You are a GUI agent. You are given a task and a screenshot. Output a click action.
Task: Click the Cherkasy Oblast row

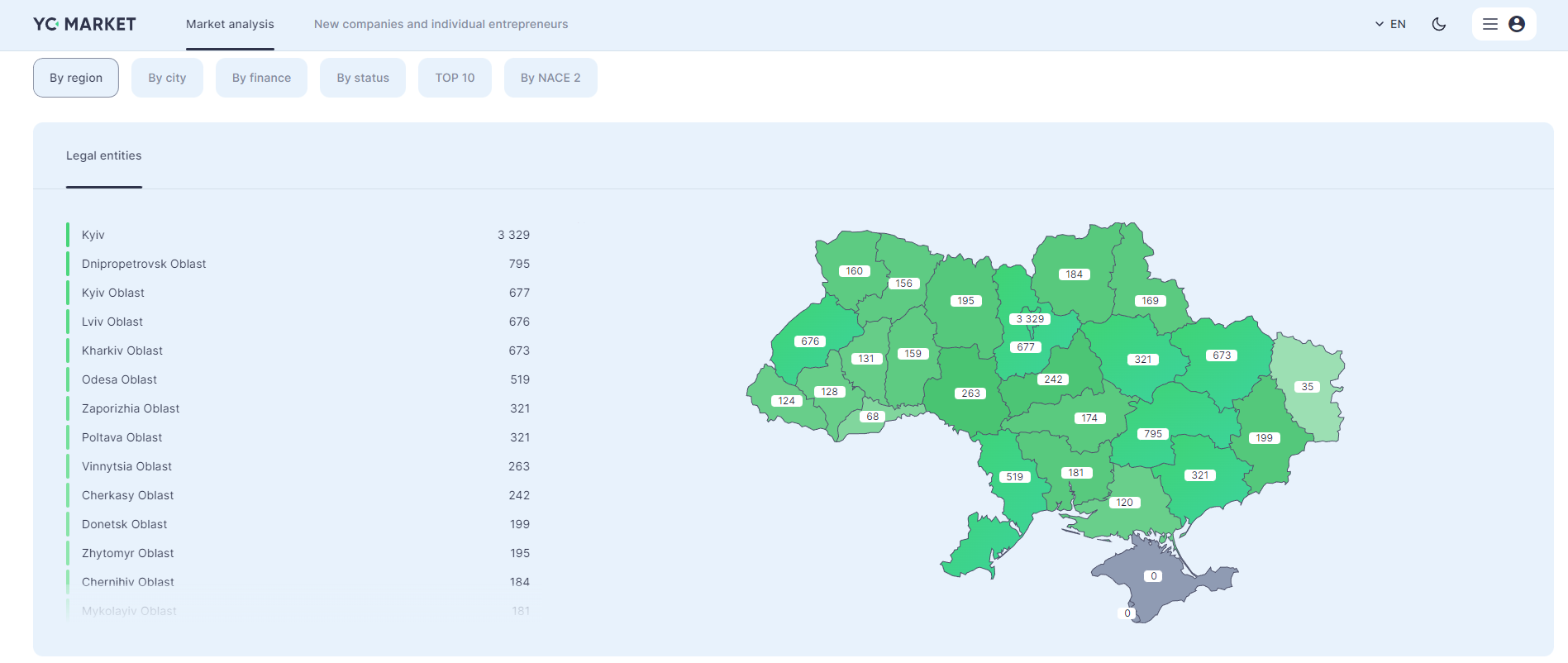pos(298,495)
